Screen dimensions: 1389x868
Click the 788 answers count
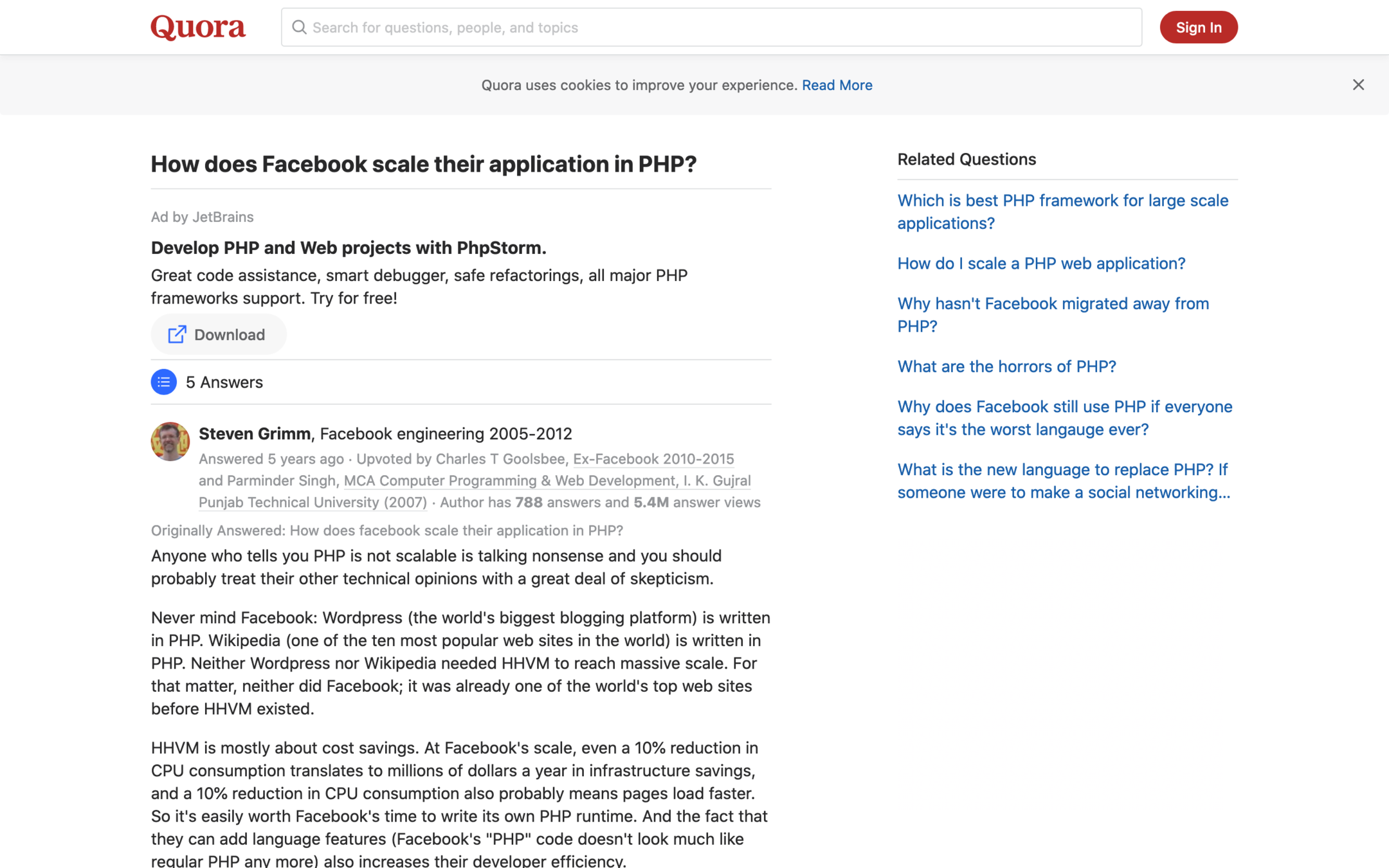[x=529, y=502]
